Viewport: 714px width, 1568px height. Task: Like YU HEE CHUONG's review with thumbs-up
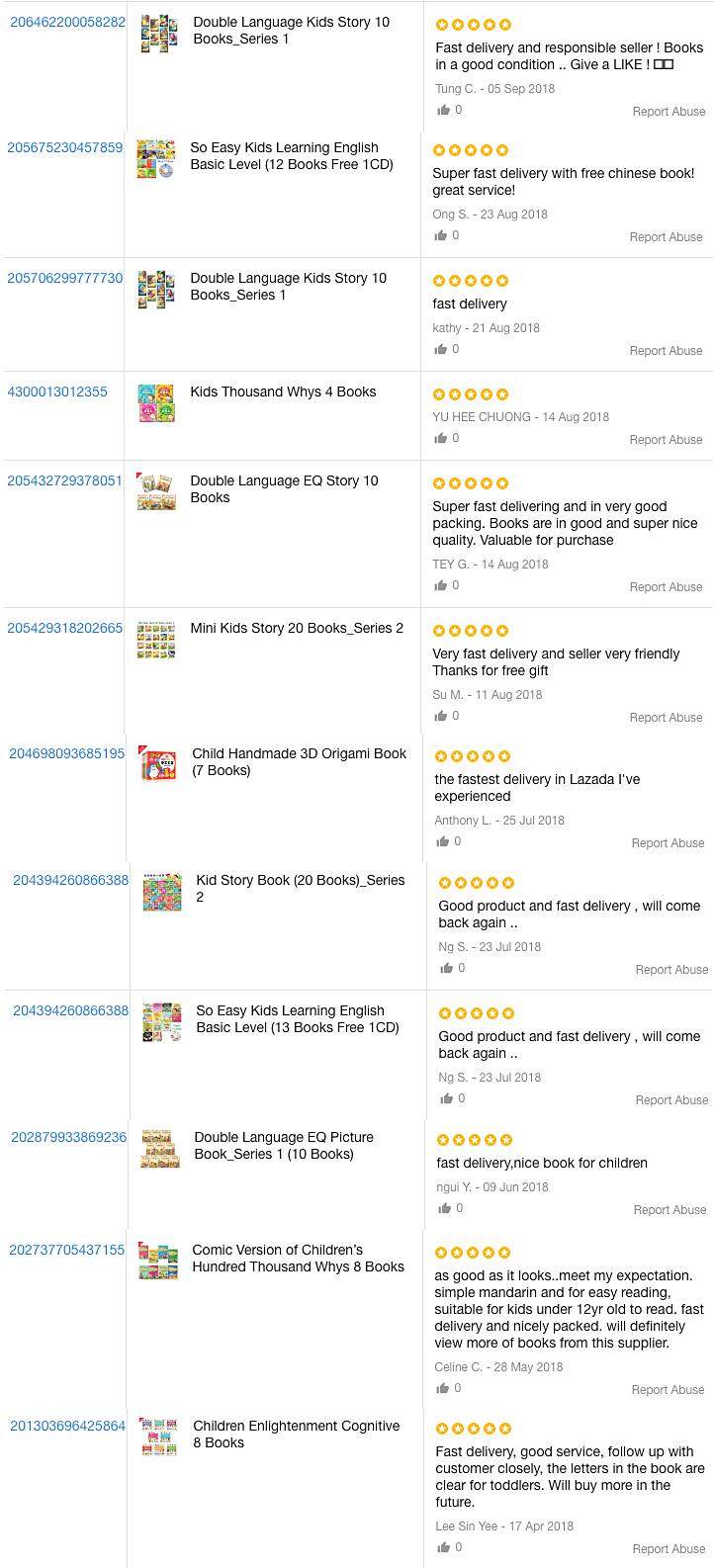(440, 438)
